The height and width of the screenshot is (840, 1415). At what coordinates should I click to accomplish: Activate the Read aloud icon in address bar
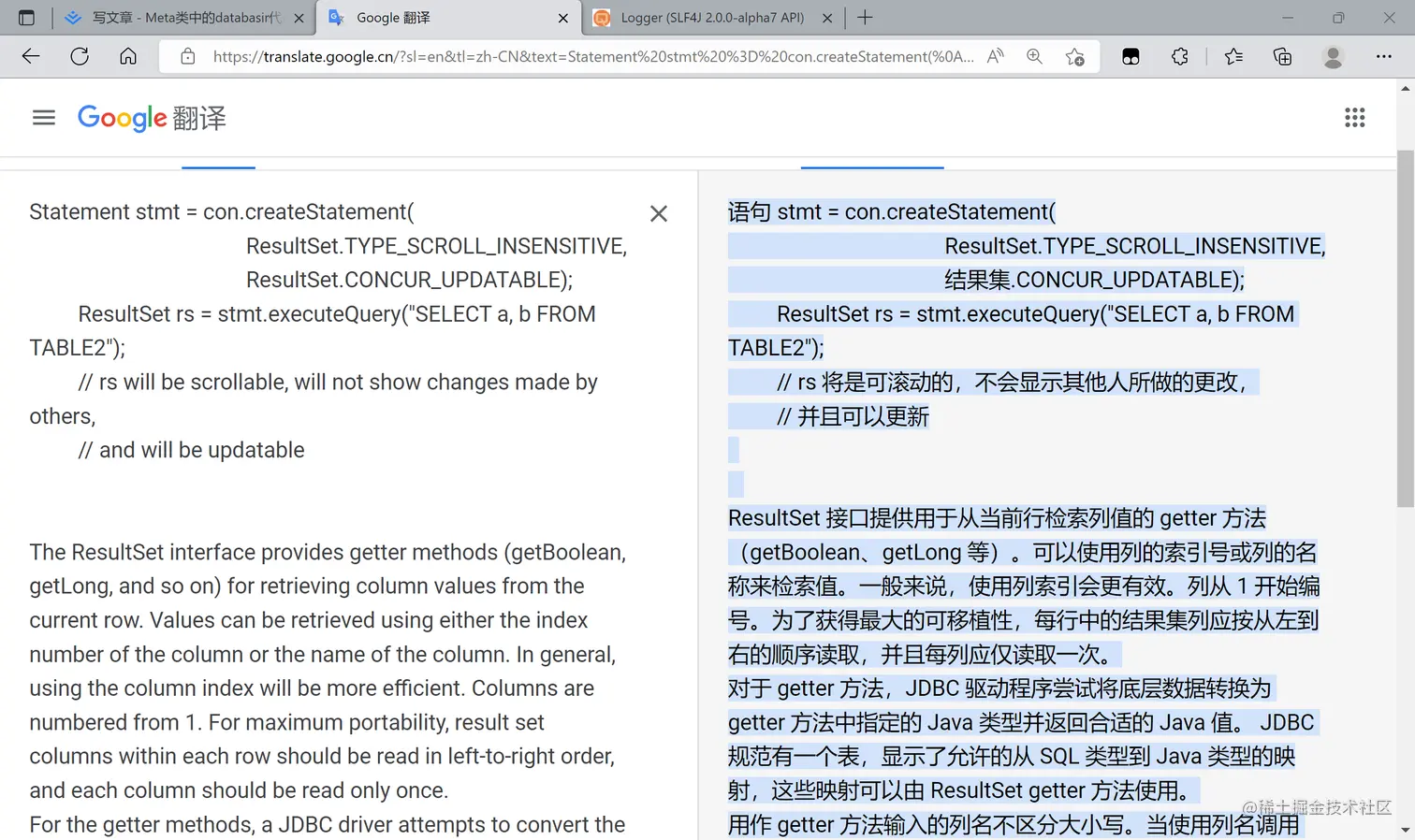[996, 56]
